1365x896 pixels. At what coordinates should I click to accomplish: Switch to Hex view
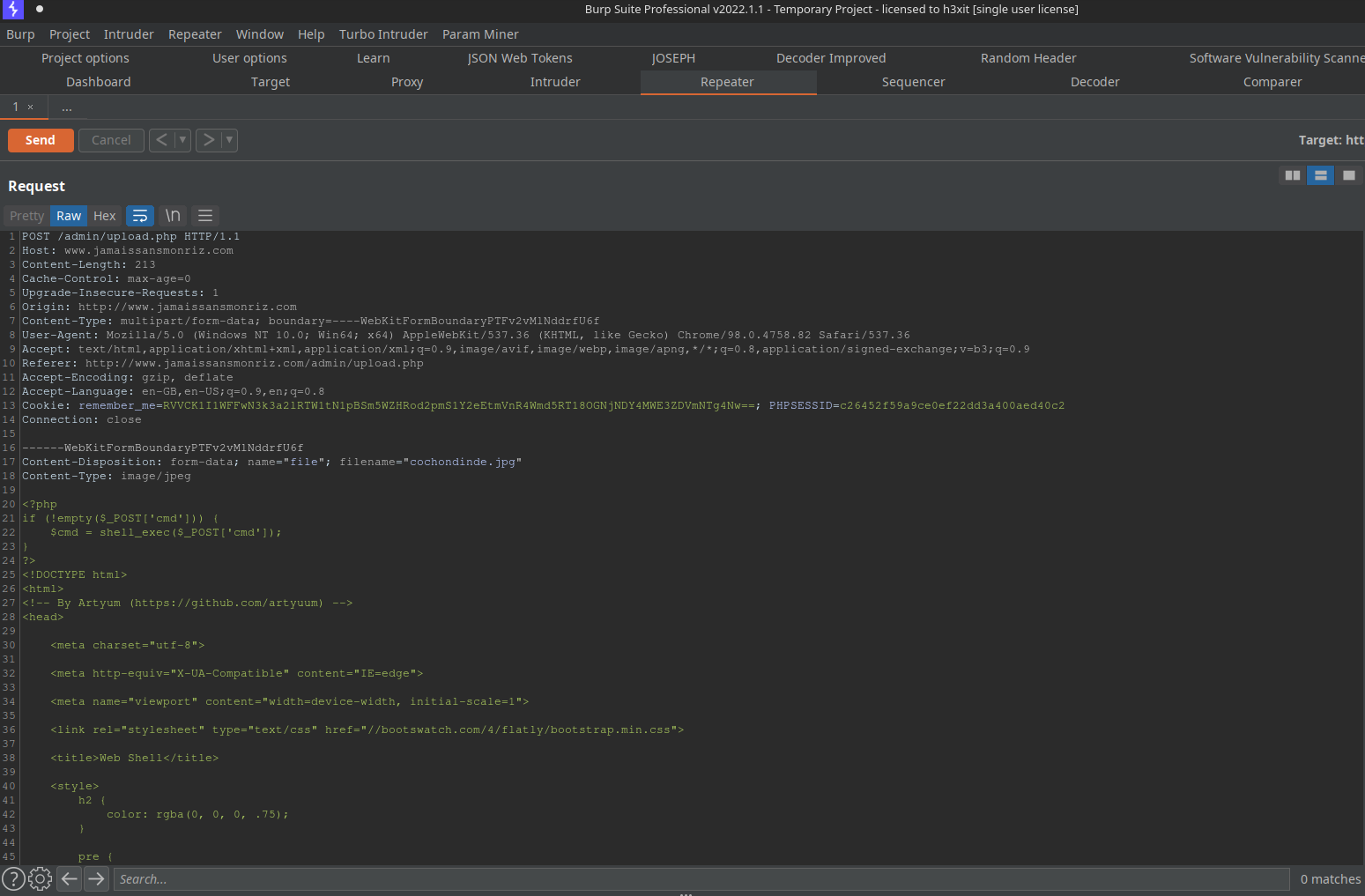point(105,216)
